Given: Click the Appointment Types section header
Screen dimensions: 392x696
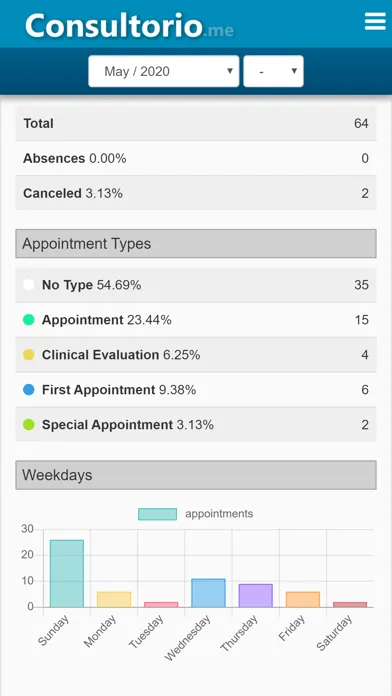Looking at the screenshot, I should click(x=196, y=244).
